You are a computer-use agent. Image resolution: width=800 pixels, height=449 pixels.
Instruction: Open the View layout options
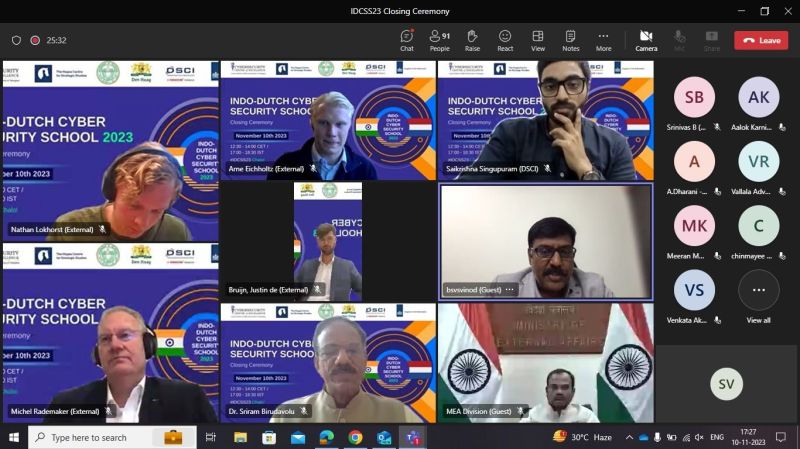(538, 40)
